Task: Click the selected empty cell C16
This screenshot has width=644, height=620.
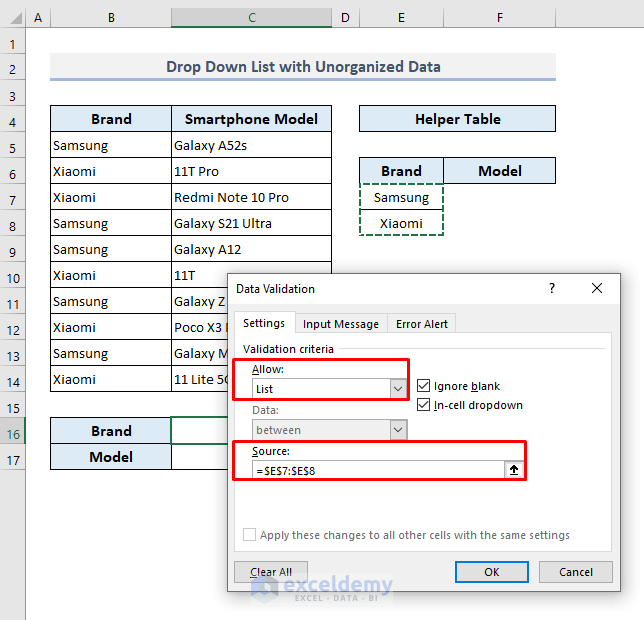Action: point(199,431)
